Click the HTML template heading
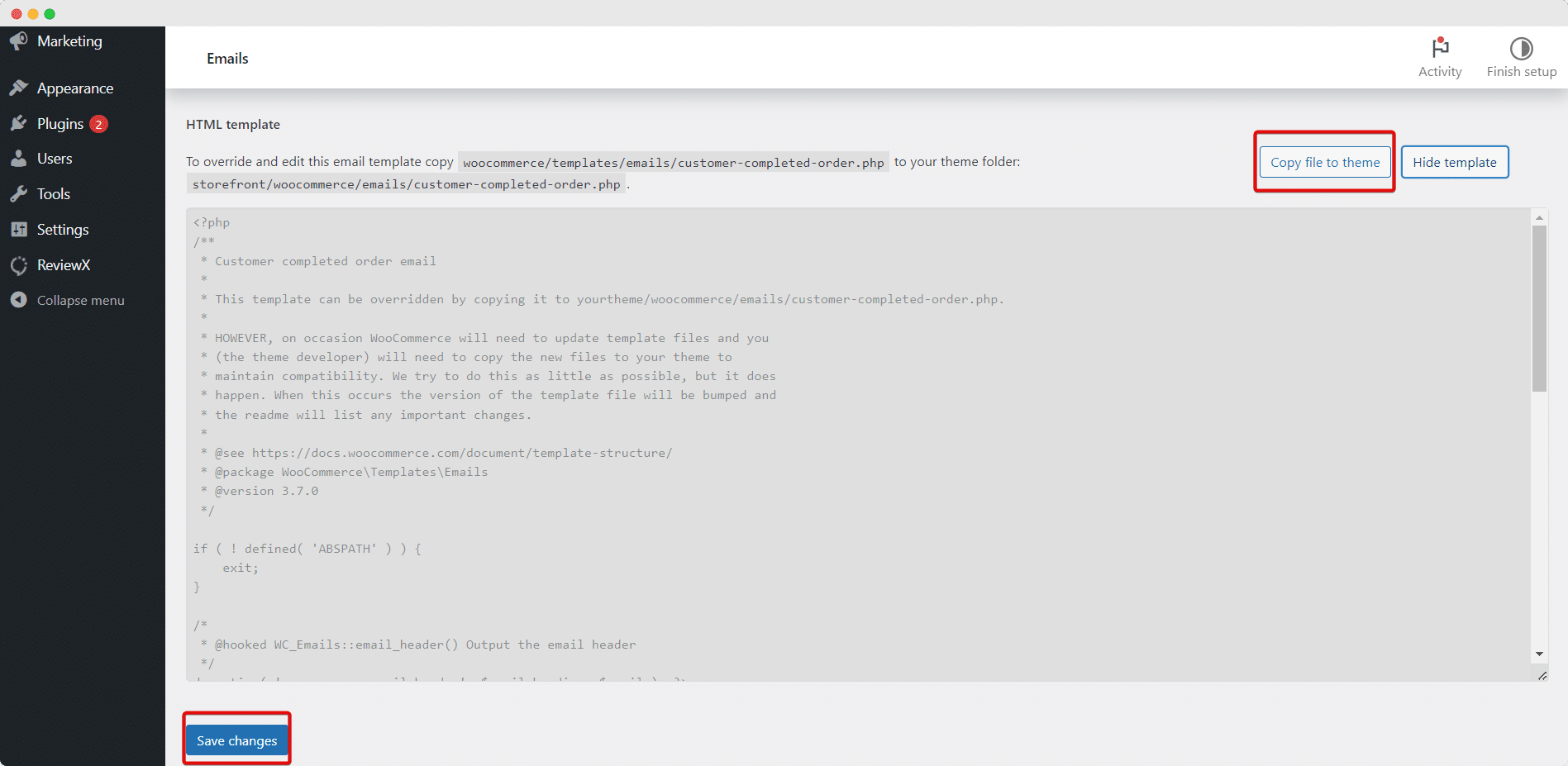Viewport: 1568px width, 766px height. [233, 124]
